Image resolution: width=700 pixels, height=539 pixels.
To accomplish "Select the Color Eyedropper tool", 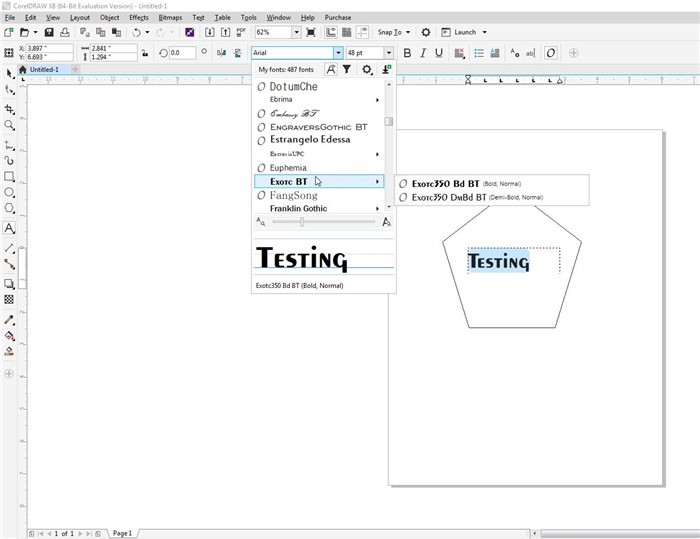I will tap(9, 320).
